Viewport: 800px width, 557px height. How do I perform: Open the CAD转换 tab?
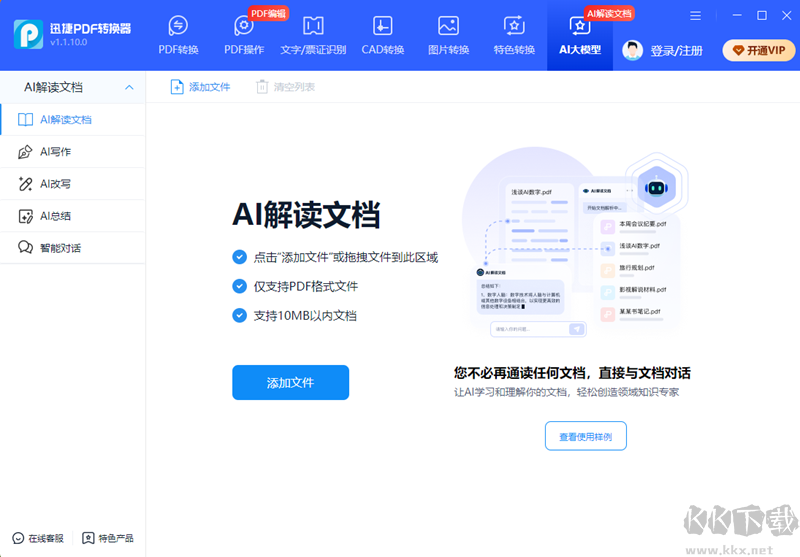pos(383,35)
